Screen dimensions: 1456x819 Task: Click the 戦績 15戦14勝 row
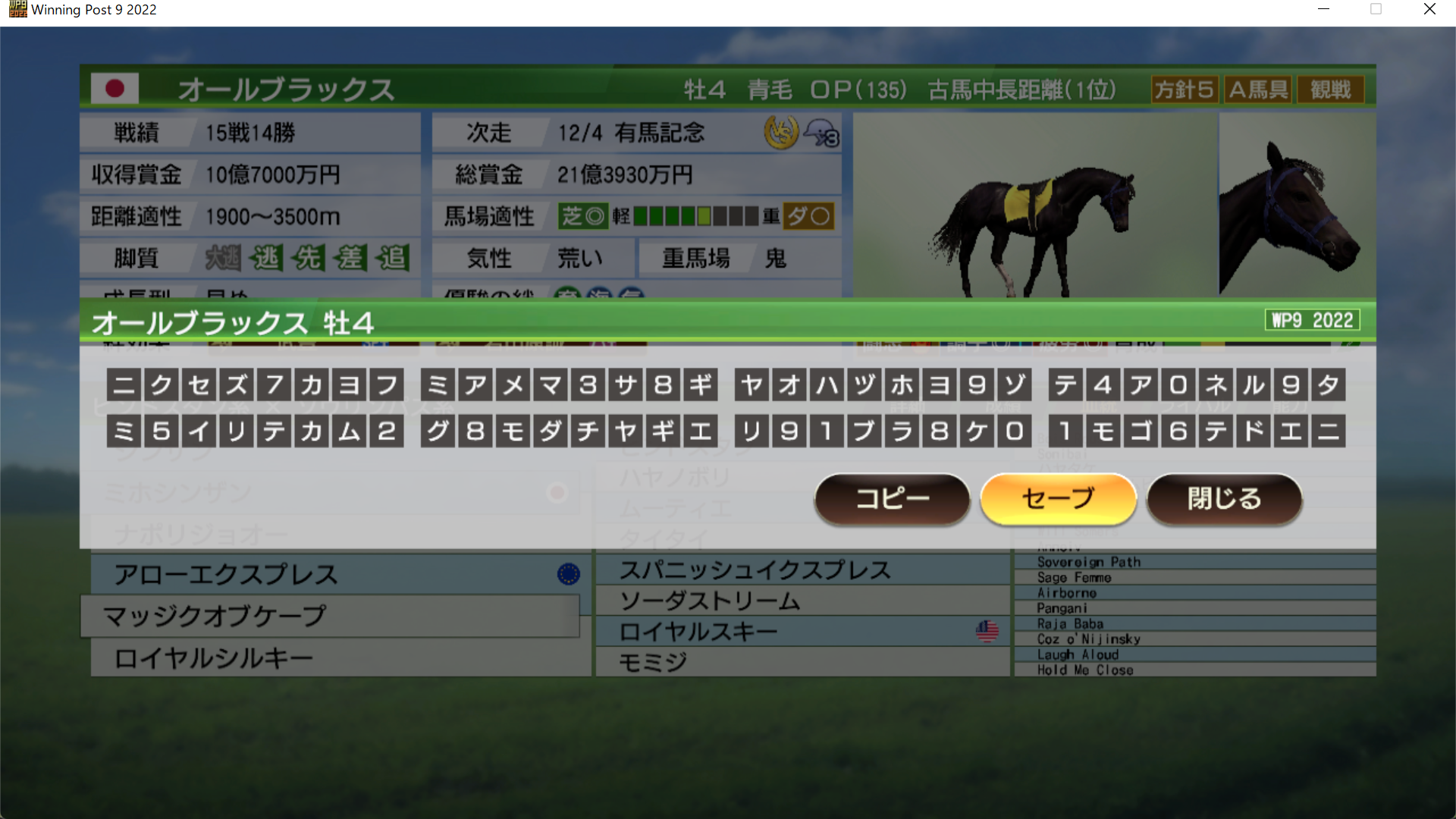(x=250, y=133)
